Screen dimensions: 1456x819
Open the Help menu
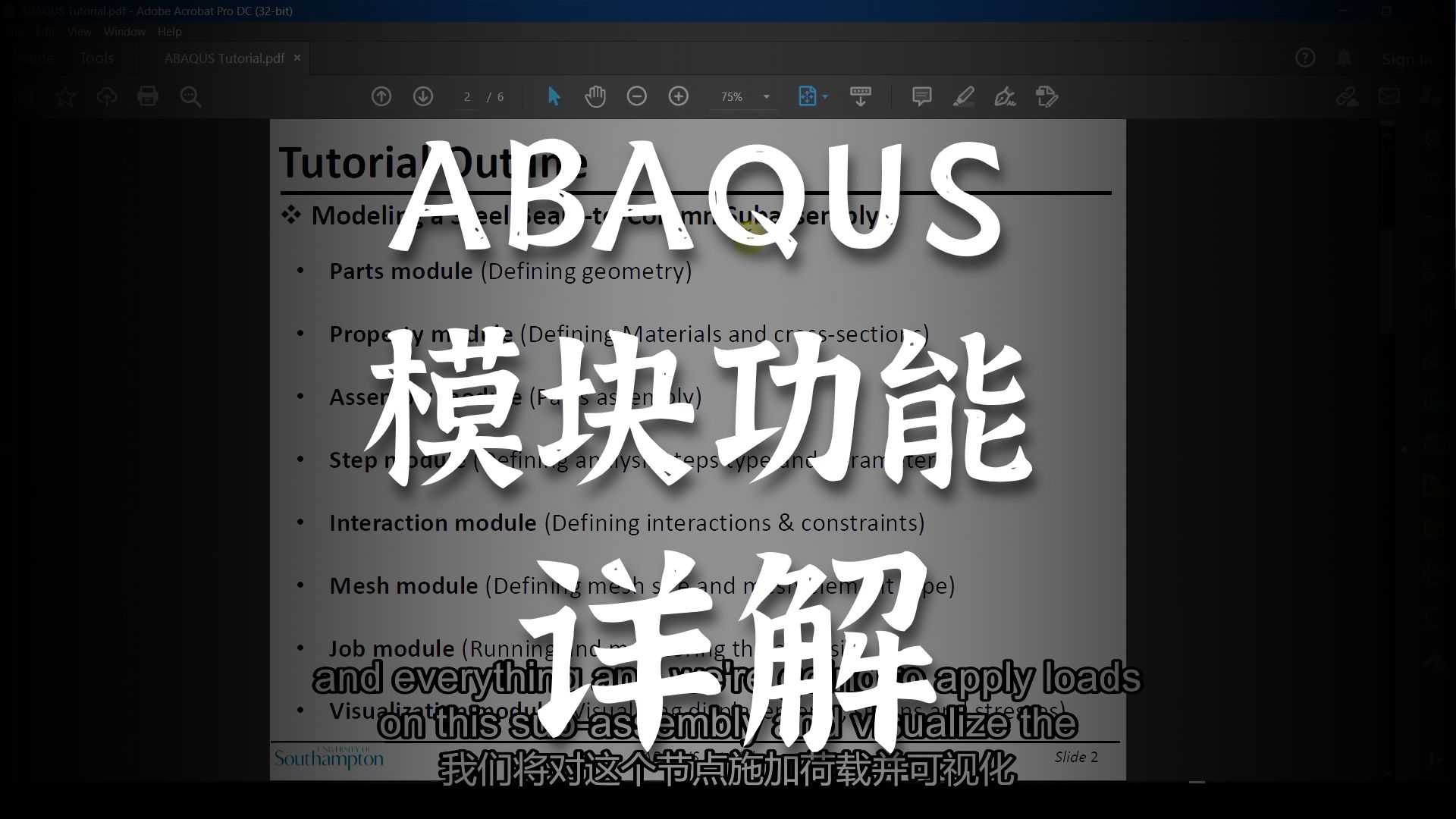coord(169,31)
